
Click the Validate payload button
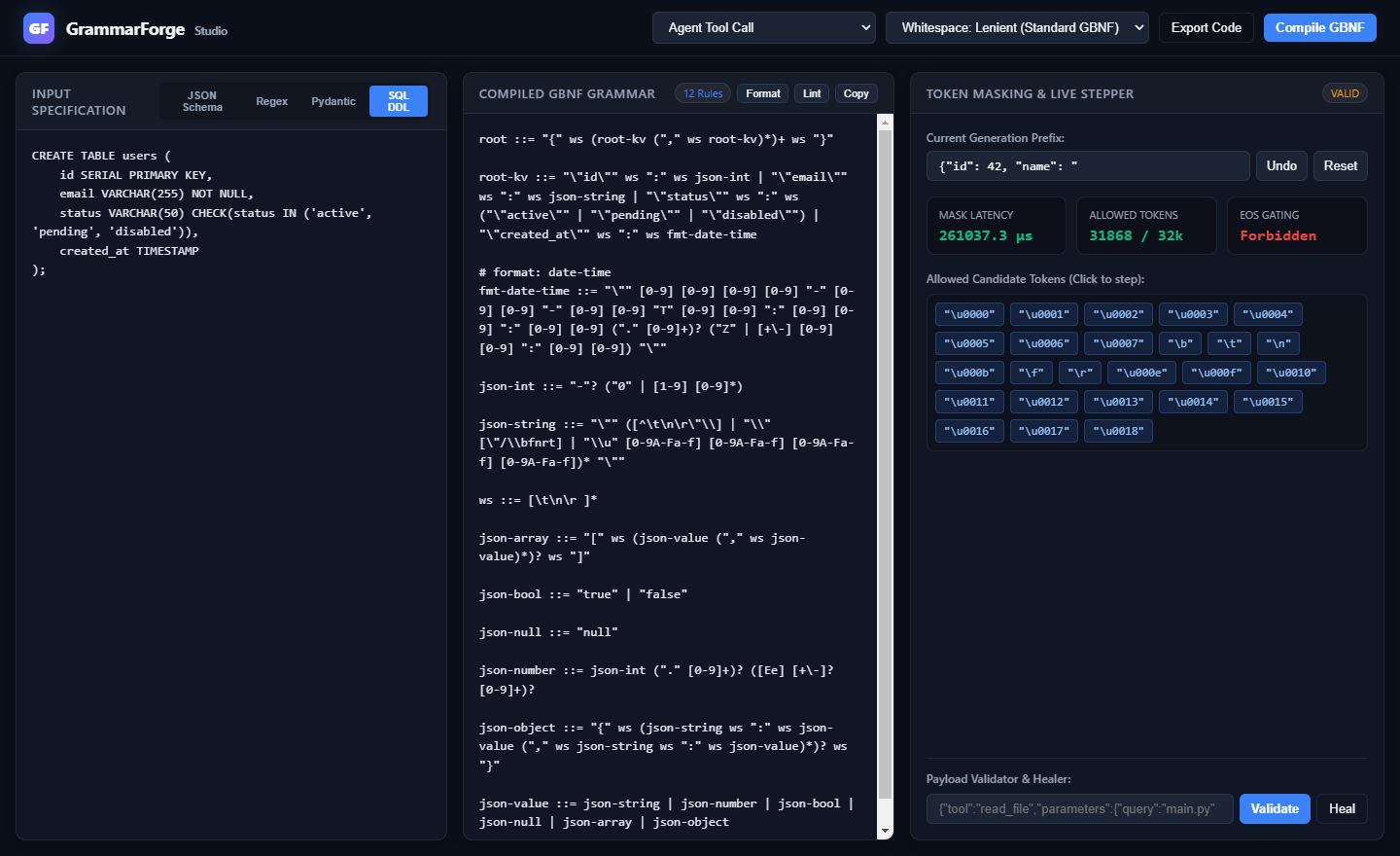[1275, 809]
